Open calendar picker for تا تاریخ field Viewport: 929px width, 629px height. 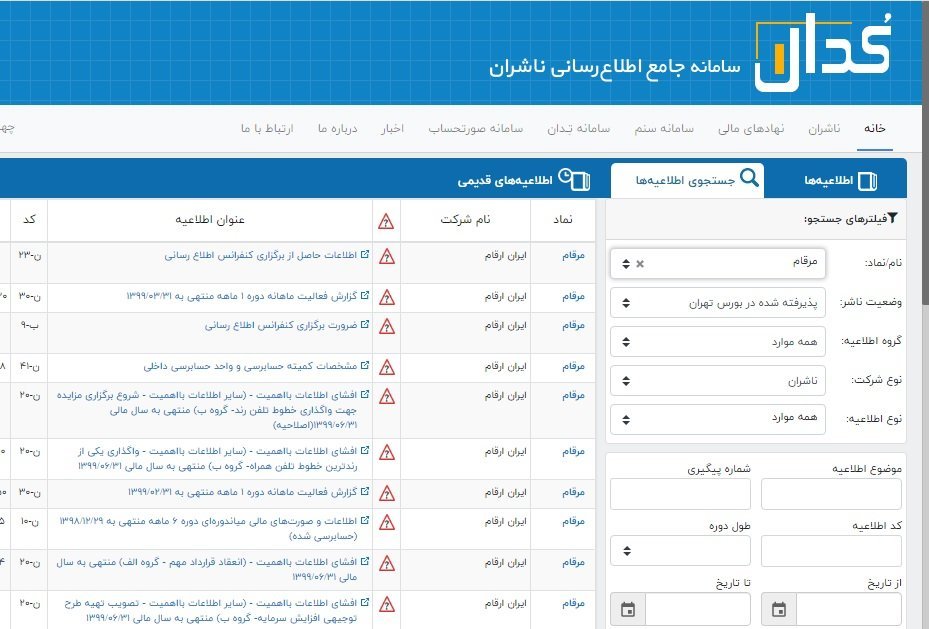628,609
